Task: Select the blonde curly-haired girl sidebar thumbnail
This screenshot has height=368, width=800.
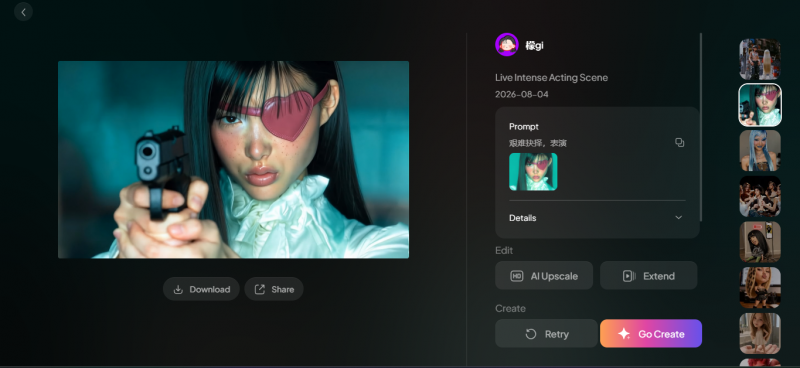Action: click(760, 287)
